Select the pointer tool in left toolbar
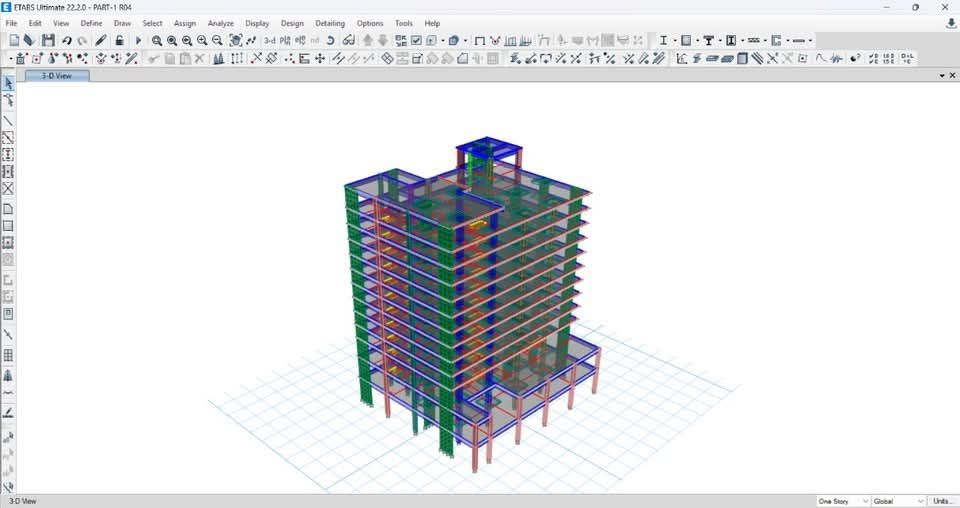960x508 pixels. [x=9, y=84]
